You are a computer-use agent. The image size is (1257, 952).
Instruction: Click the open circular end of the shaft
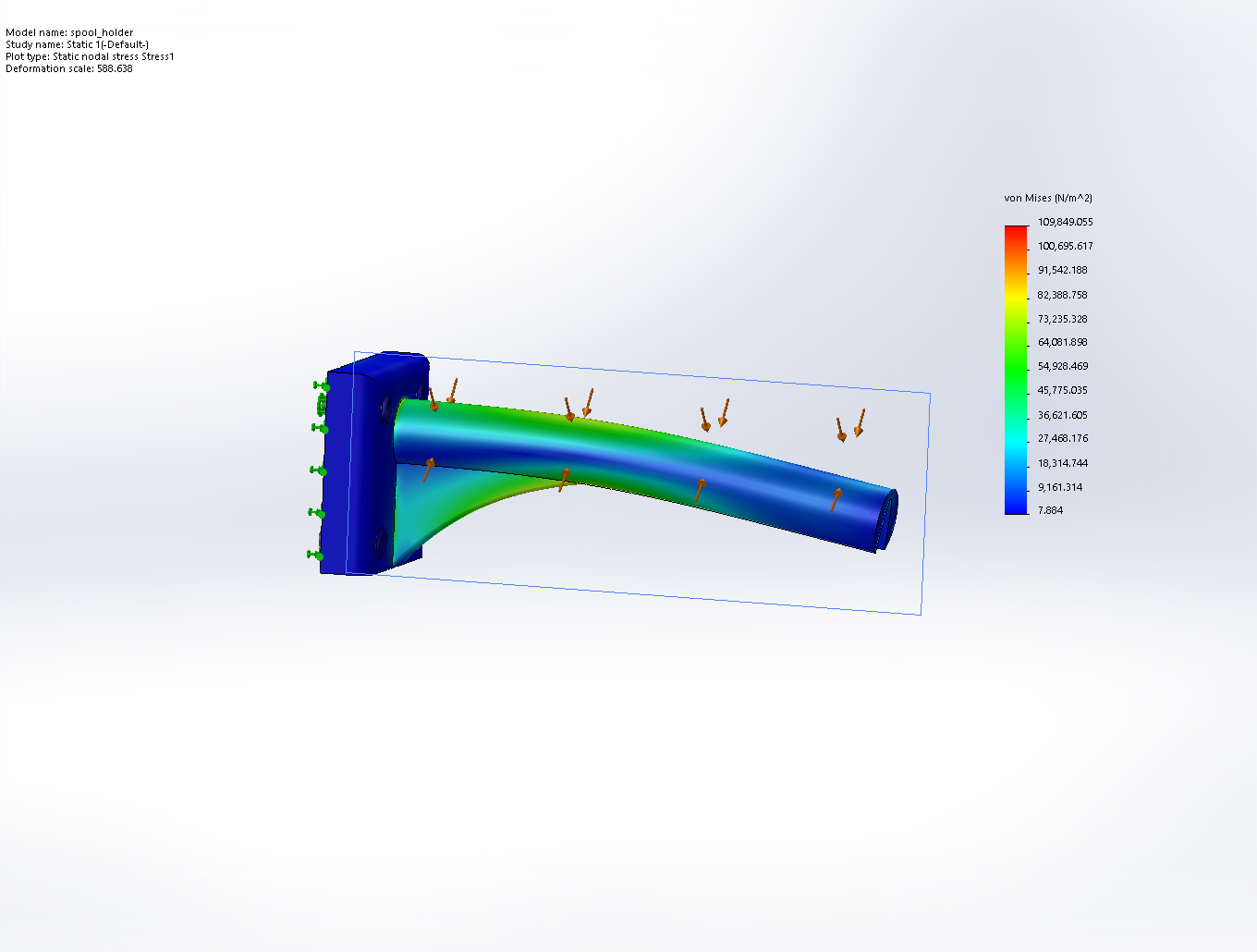click(886, 520)
